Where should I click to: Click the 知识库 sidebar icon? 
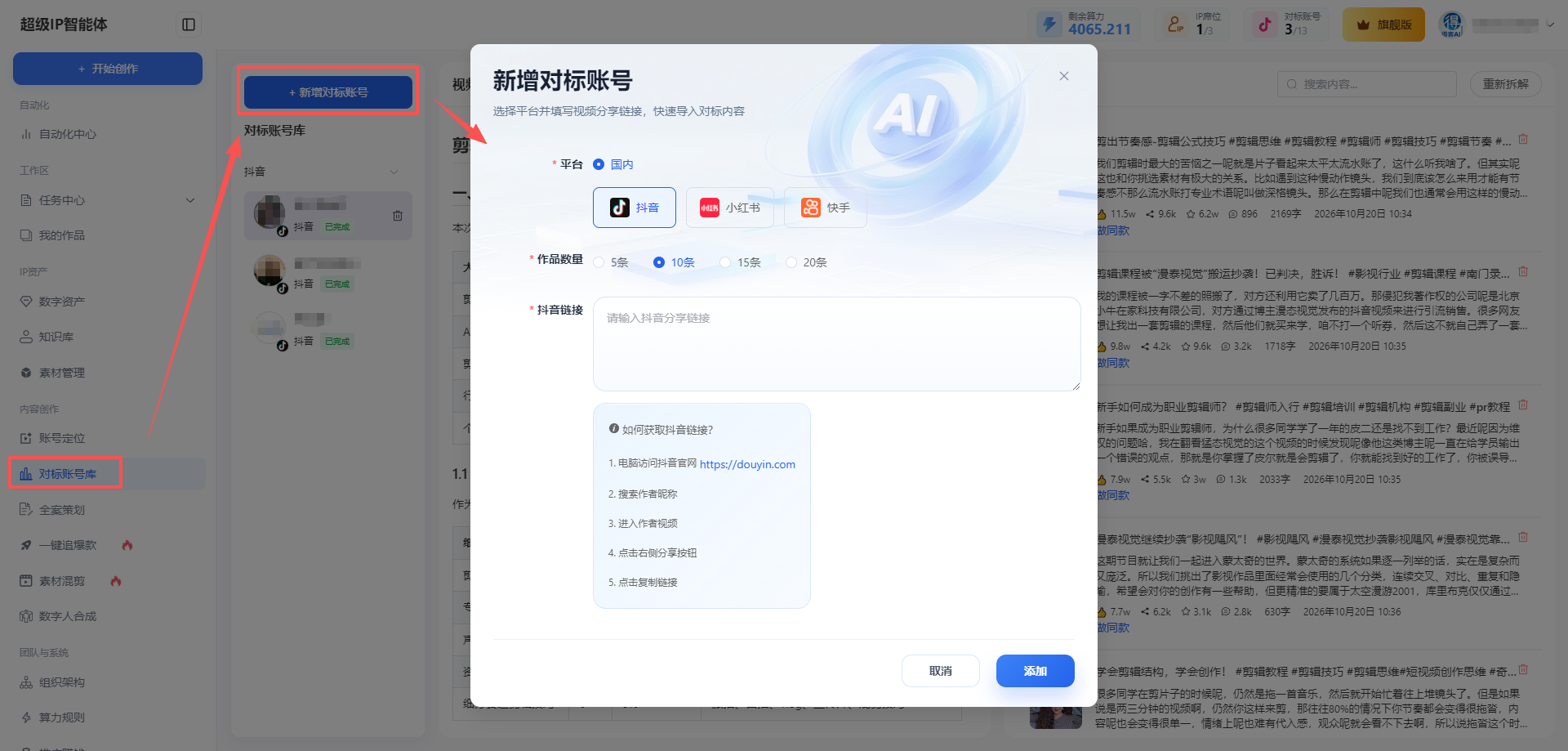(26, 337)
